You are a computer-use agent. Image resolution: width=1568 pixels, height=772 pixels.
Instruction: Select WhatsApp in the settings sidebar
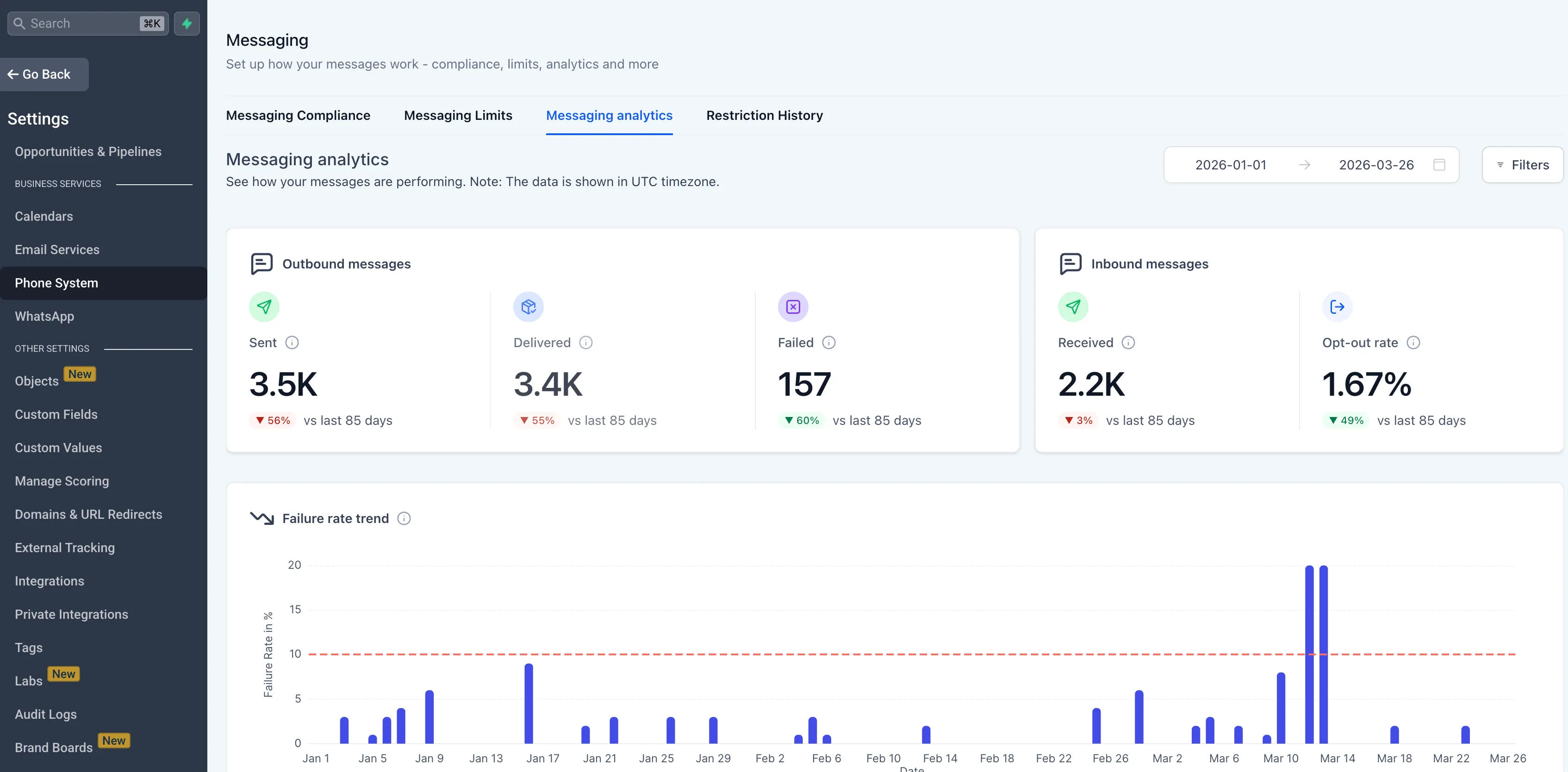44,316
